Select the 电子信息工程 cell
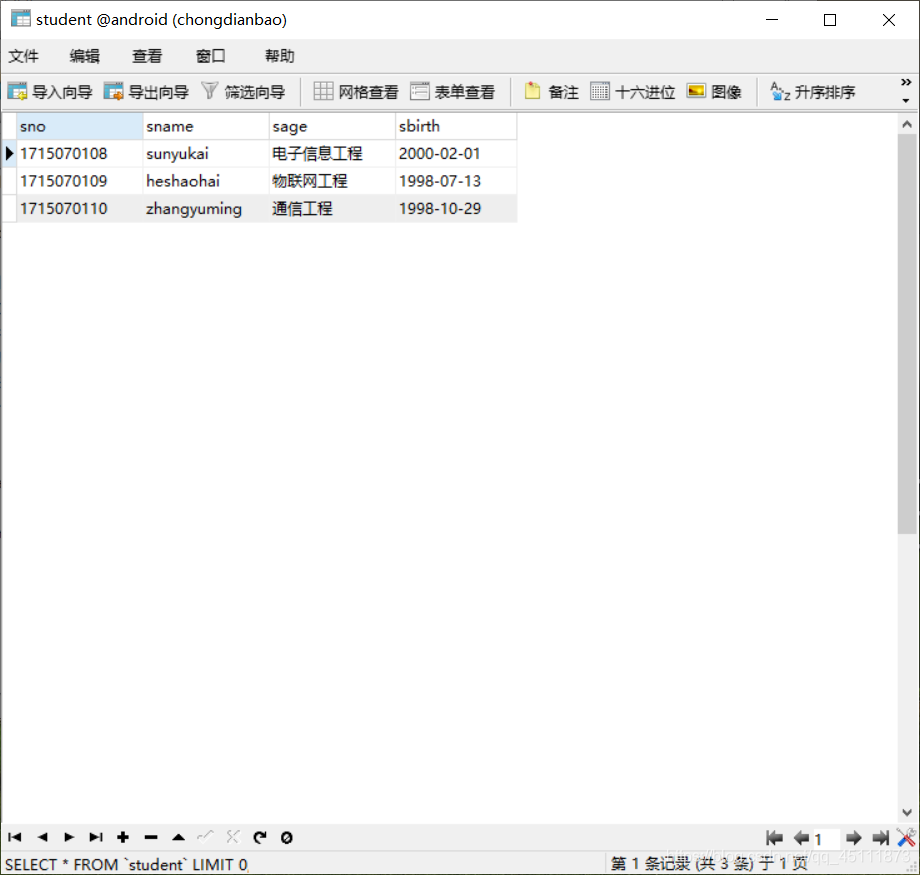Viewport: 920px width, 875px height. (x=332, y=154)
